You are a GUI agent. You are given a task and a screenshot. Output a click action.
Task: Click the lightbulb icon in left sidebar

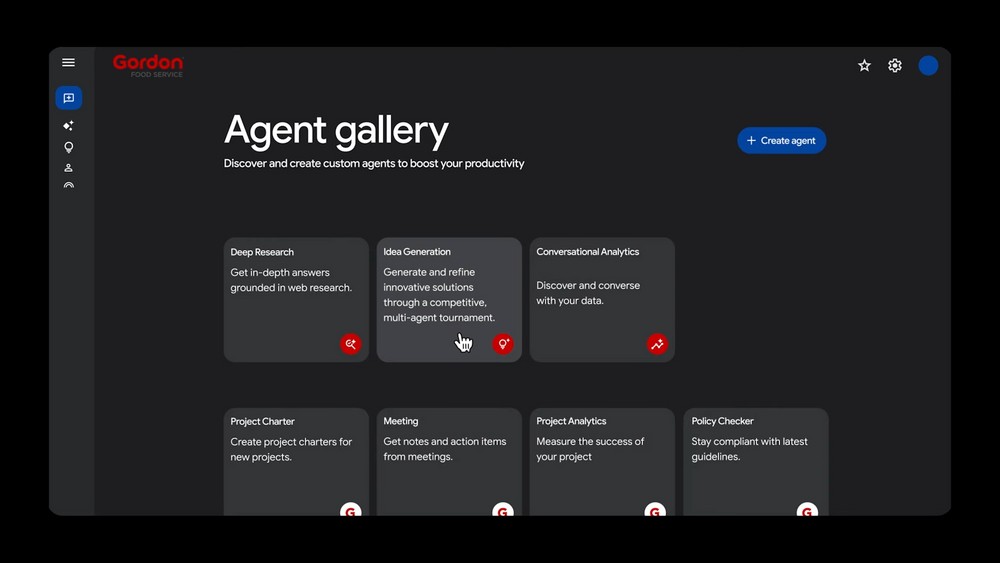(68, 147)
